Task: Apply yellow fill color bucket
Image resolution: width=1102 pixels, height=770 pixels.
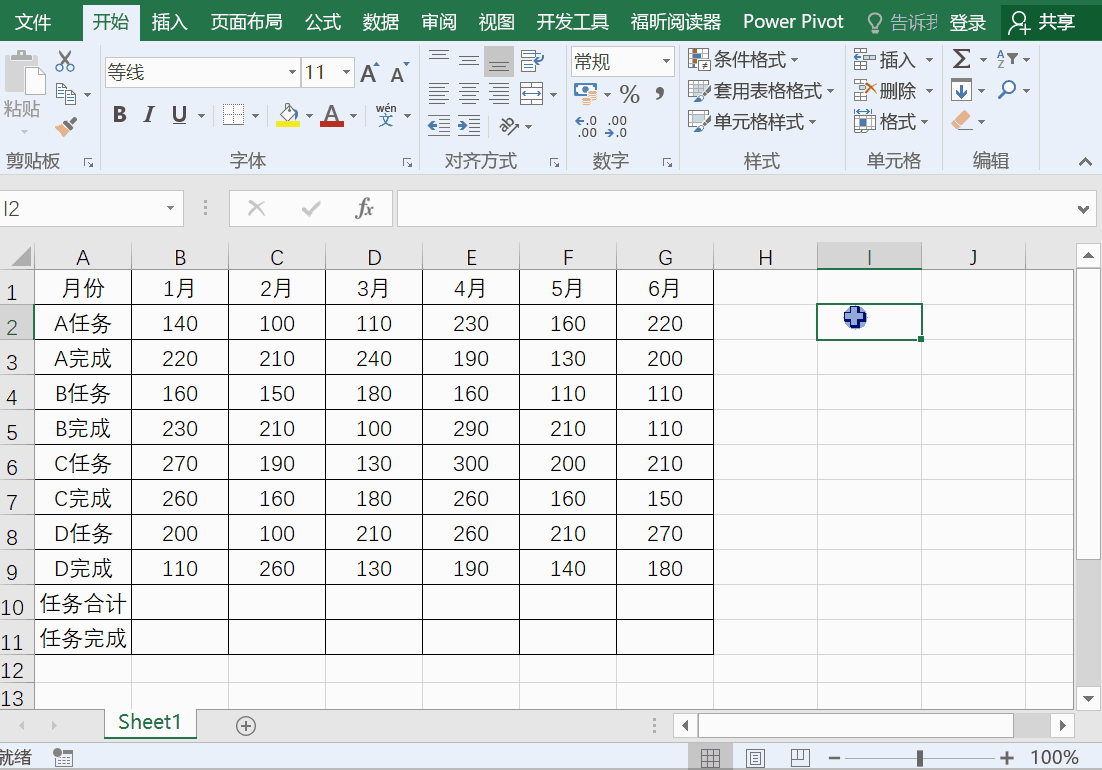Action: click(288, 115)
